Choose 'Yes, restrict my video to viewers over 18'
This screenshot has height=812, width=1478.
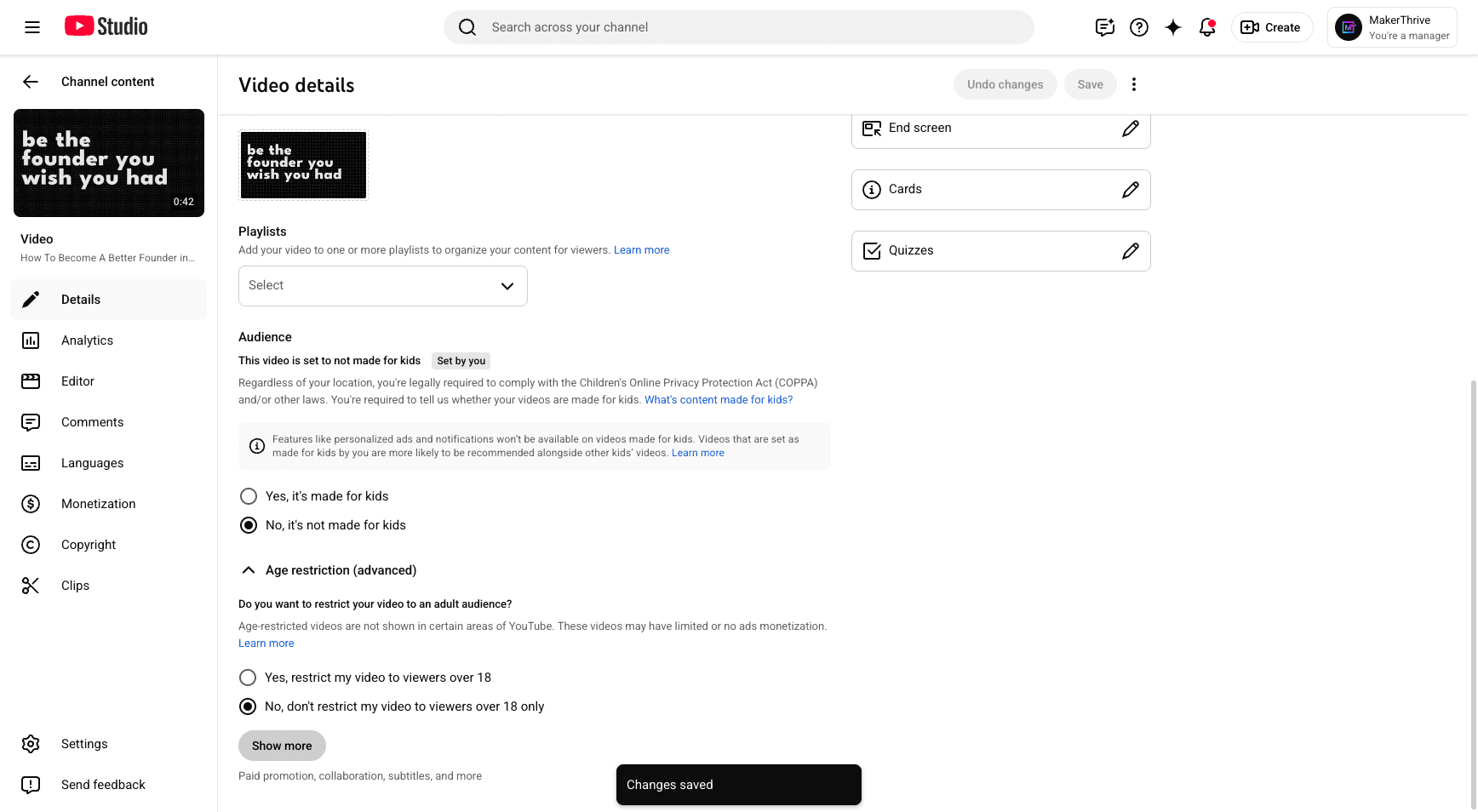tap(248, 678)
